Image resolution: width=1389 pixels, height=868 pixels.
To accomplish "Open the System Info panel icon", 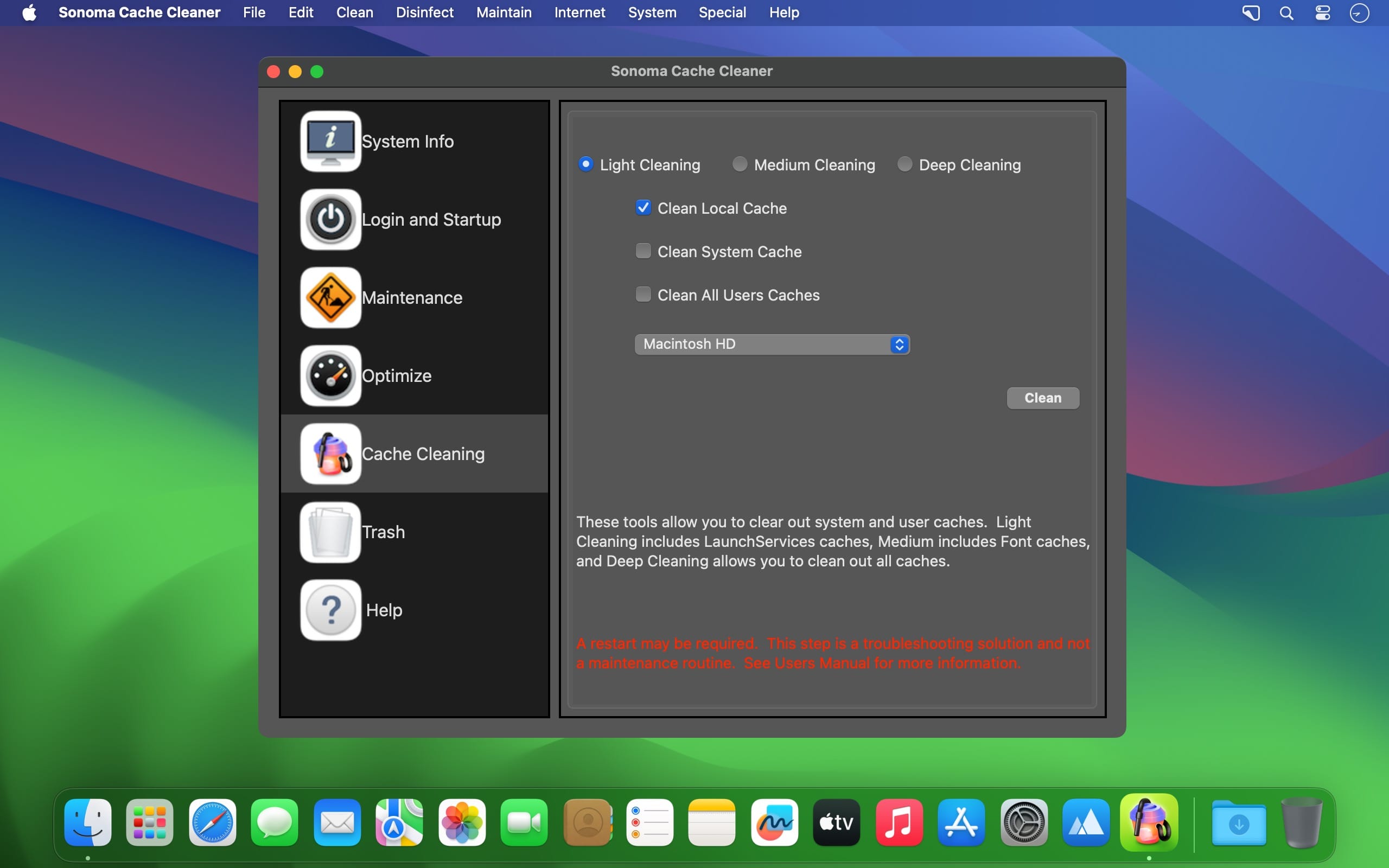I will tap(330, 141).
